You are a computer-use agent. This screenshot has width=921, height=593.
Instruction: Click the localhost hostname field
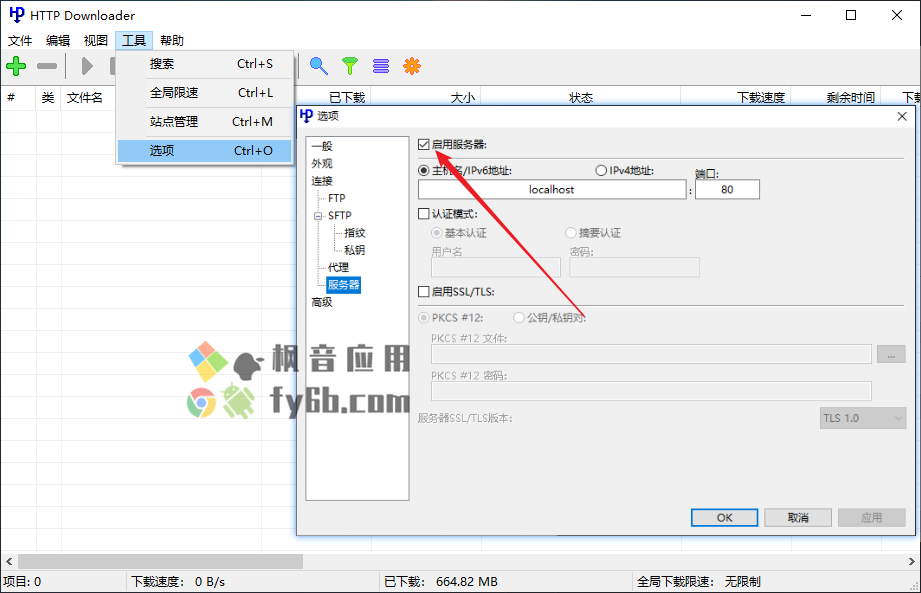[552, 190]
